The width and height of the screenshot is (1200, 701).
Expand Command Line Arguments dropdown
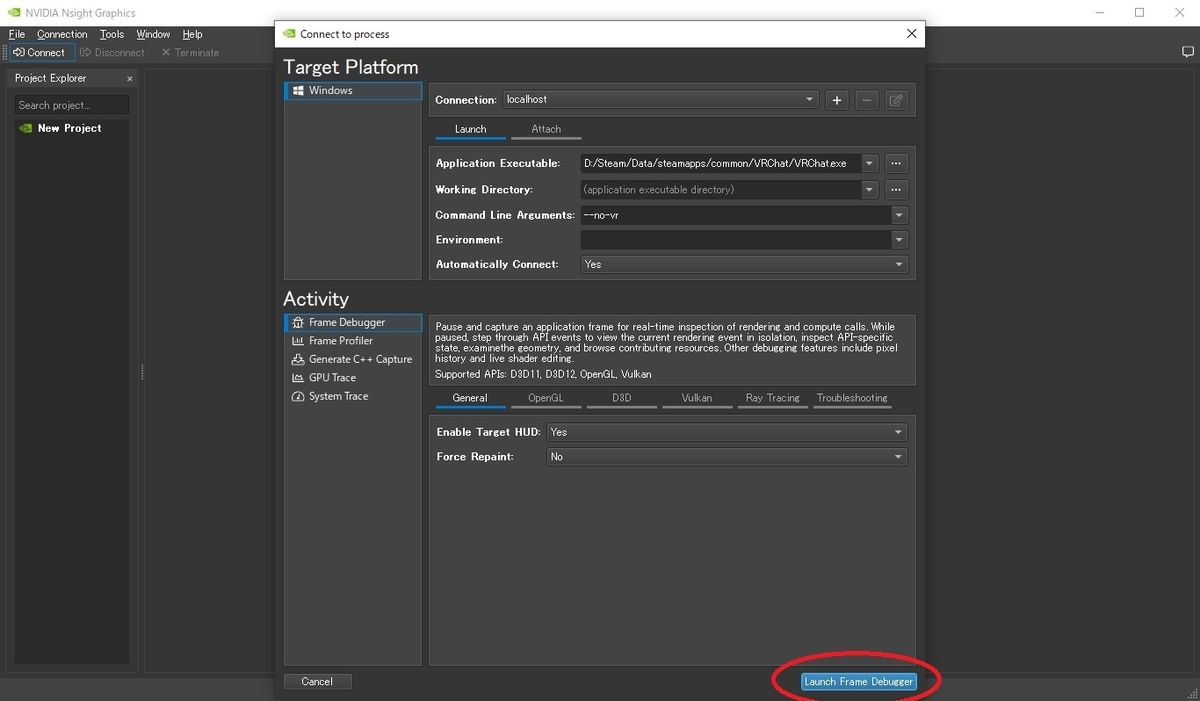899,215
